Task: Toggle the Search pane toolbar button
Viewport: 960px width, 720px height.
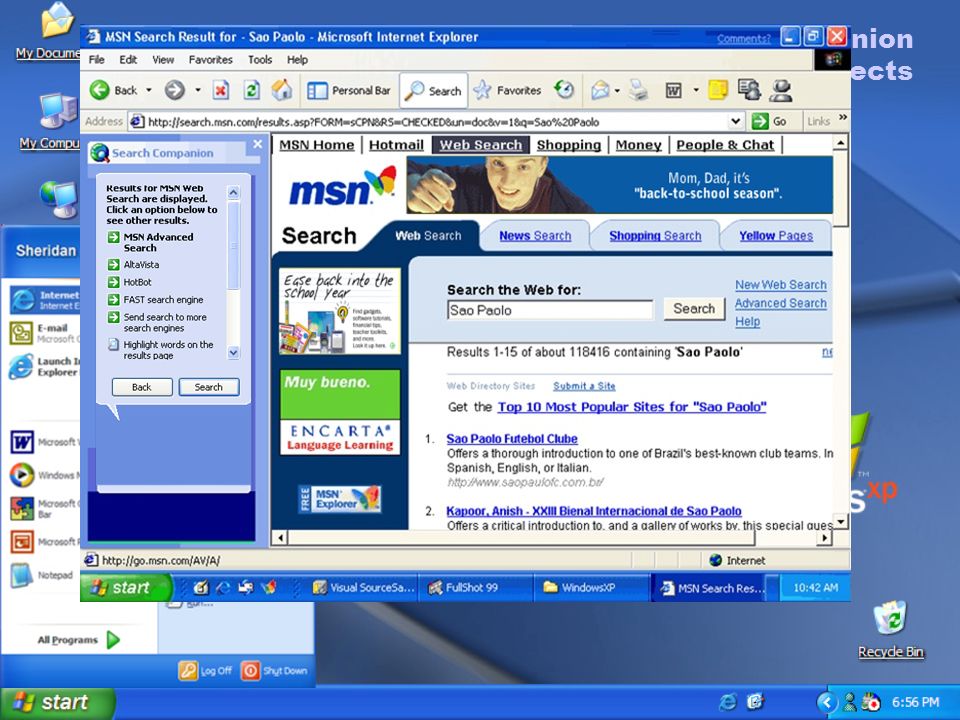Action: 434,91
